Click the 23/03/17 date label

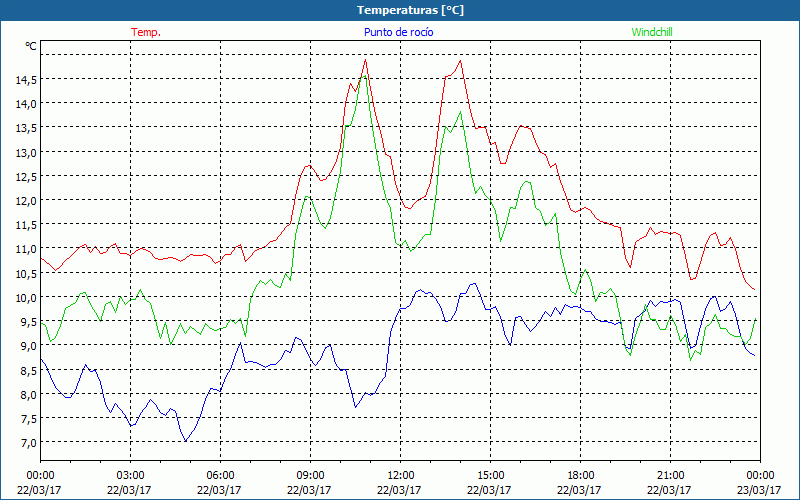[x=759, y=490]
